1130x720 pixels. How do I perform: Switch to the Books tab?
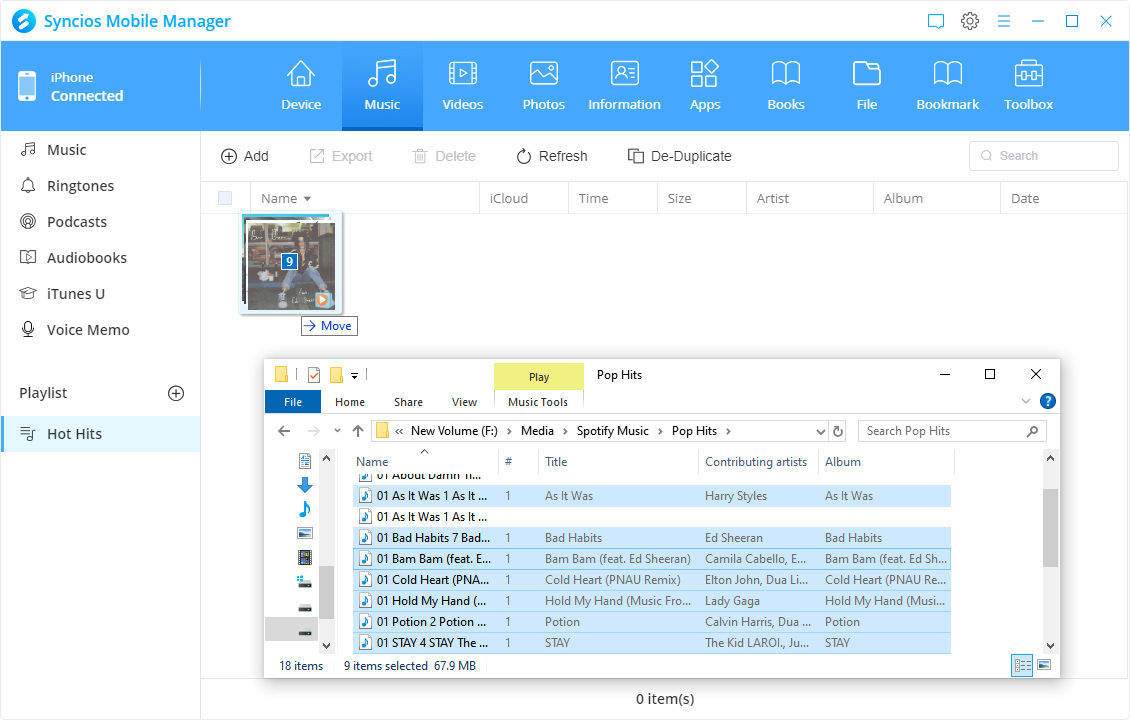click(x=786, y=86)
